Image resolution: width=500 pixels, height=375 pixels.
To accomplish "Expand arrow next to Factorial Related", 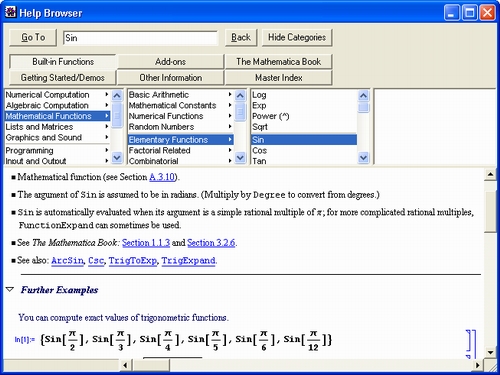I will tap(230, 150).
